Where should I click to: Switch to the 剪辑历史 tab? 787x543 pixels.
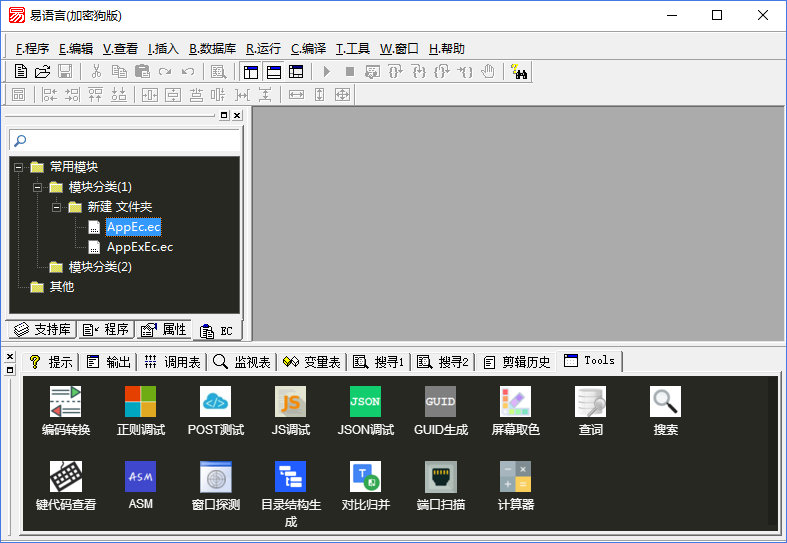516,362
